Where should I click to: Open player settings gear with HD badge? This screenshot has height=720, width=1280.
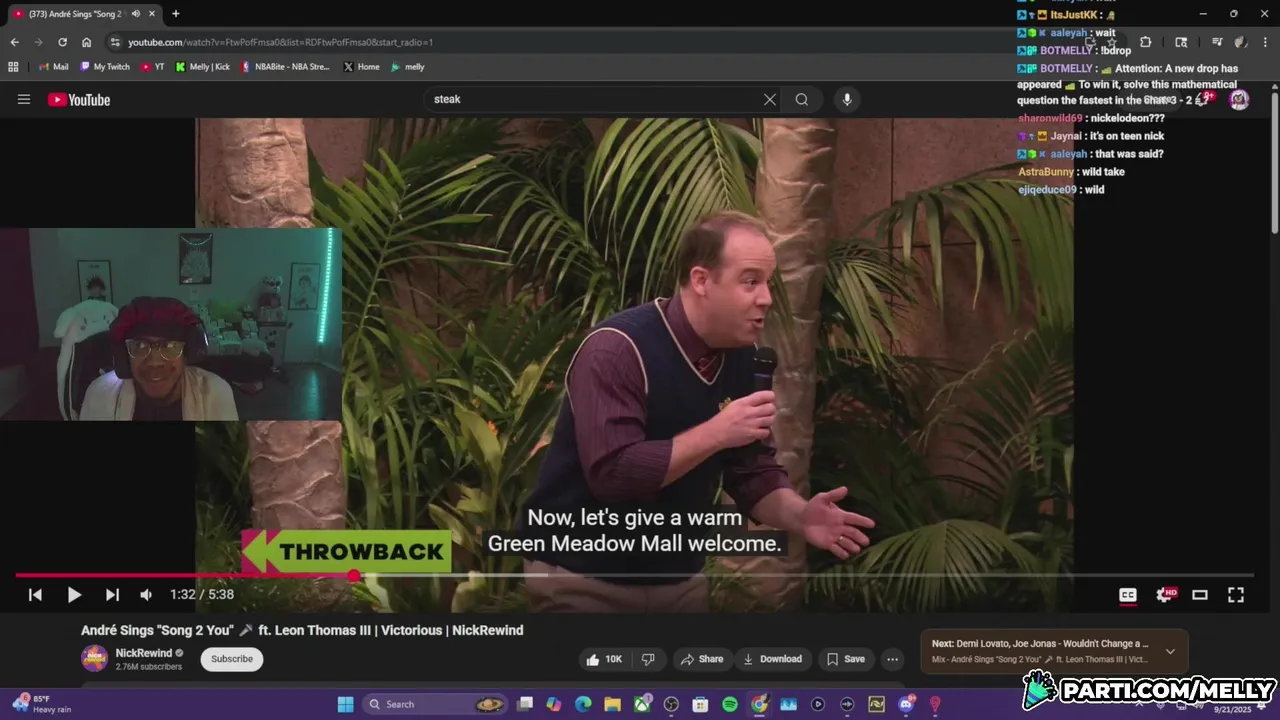pyautogui.click(x=1165, y=594)
